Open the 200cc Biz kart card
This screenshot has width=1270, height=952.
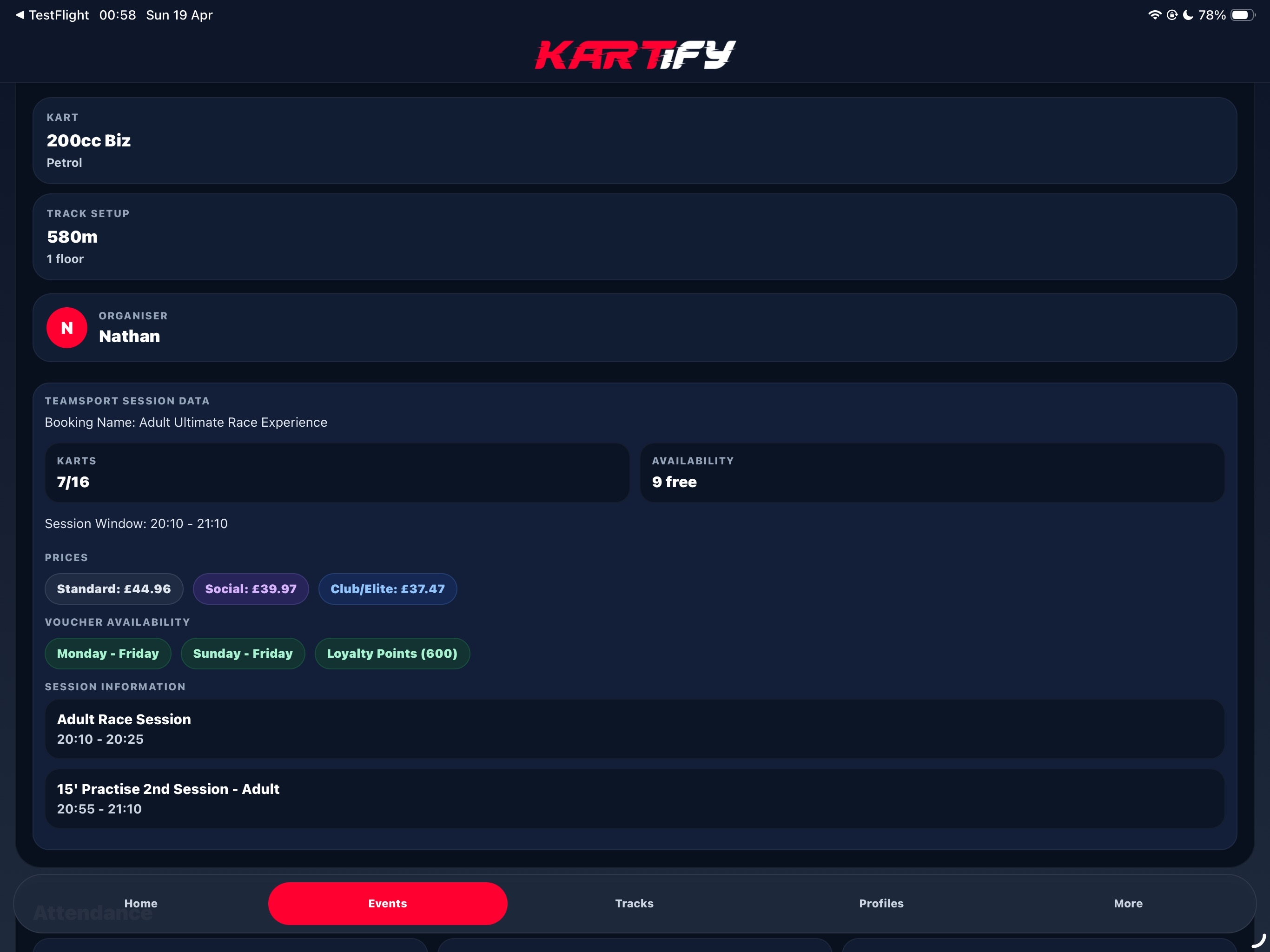[635, 141]
